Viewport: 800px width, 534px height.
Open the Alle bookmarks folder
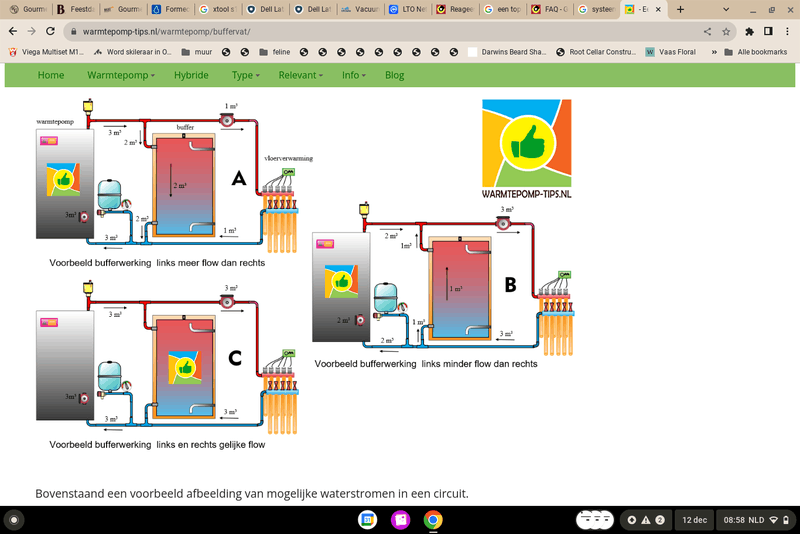coord(756,52)
